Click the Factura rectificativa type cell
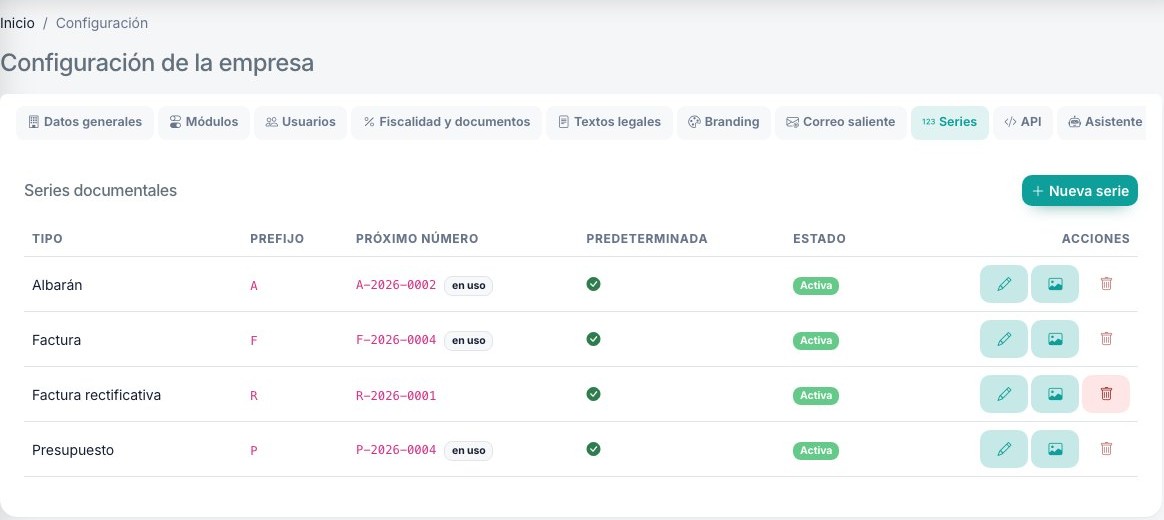 (97, 395)
